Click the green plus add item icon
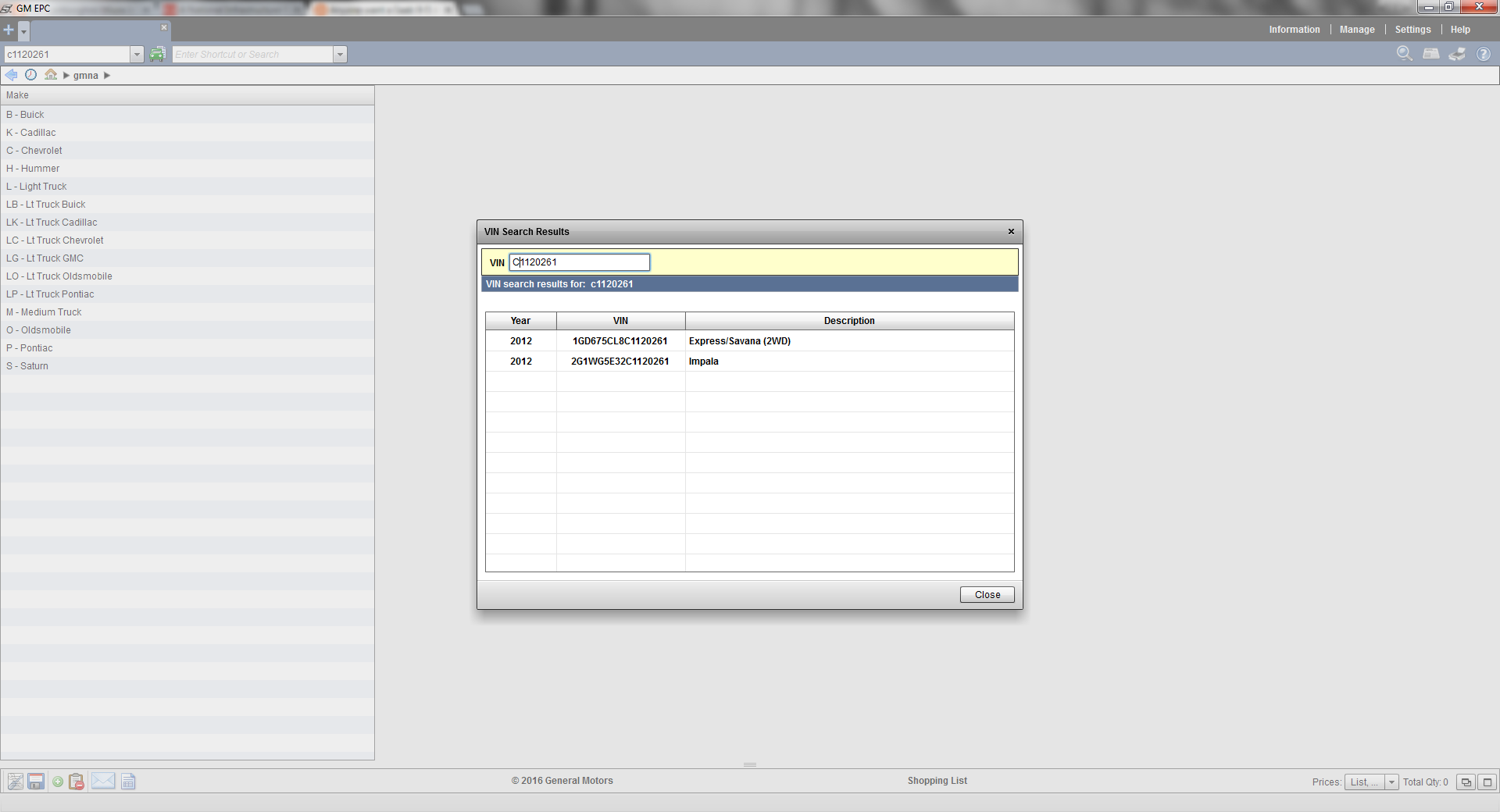This screenshot has height=812, width=1500. [58, 782]
